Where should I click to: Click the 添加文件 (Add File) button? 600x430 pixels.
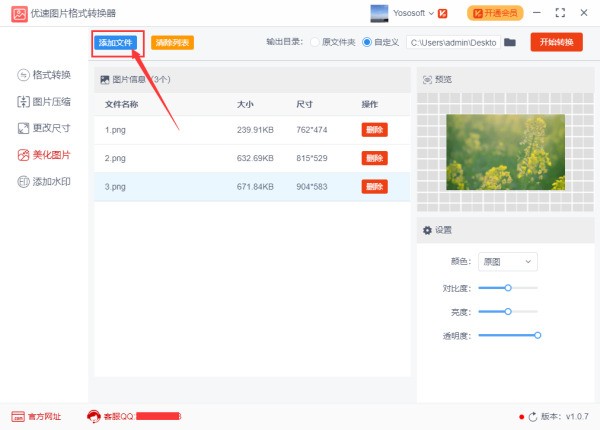tap(115, 43)
